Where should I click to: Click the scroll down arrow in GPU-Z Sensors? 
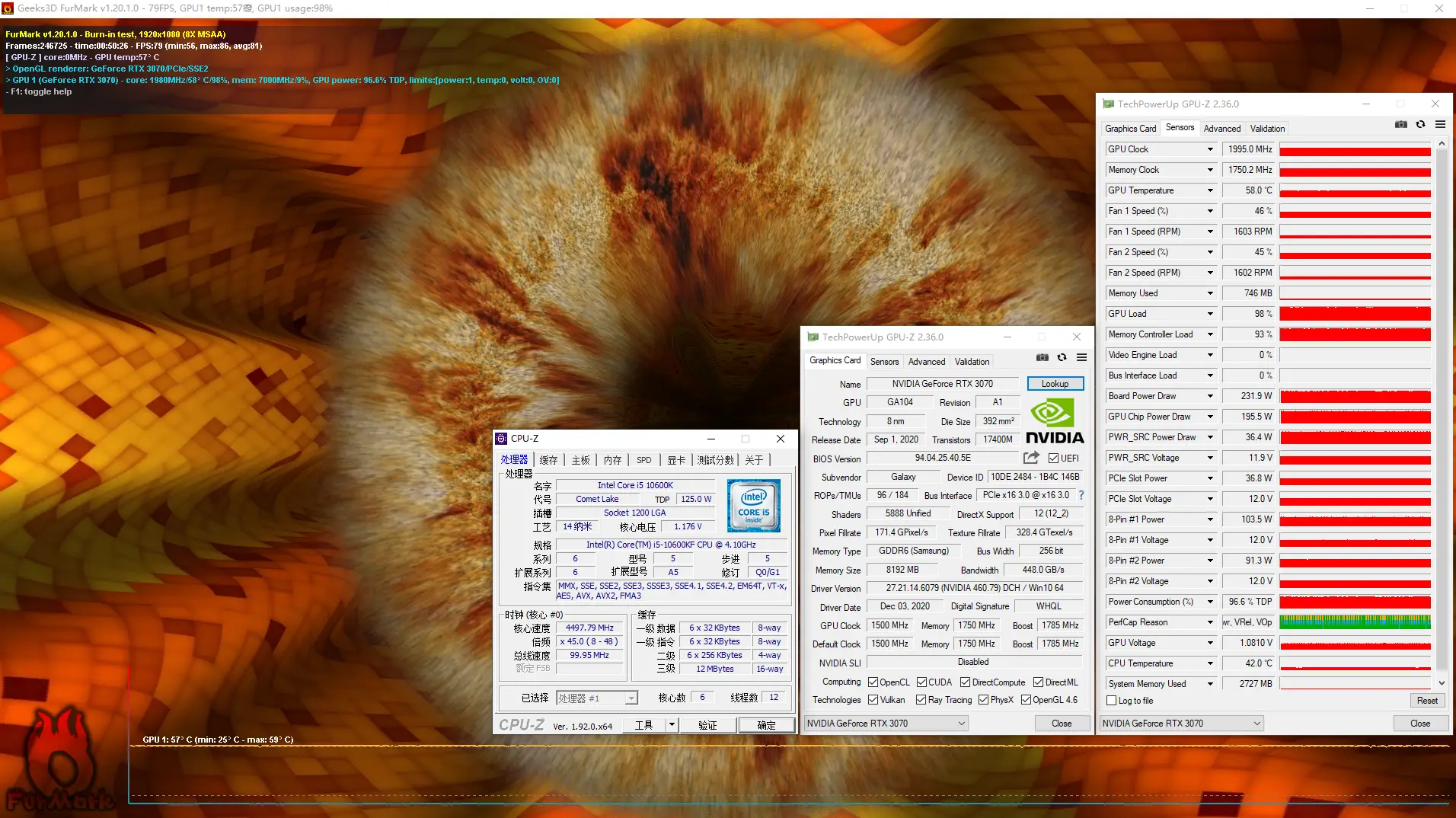coord(1441,683)
